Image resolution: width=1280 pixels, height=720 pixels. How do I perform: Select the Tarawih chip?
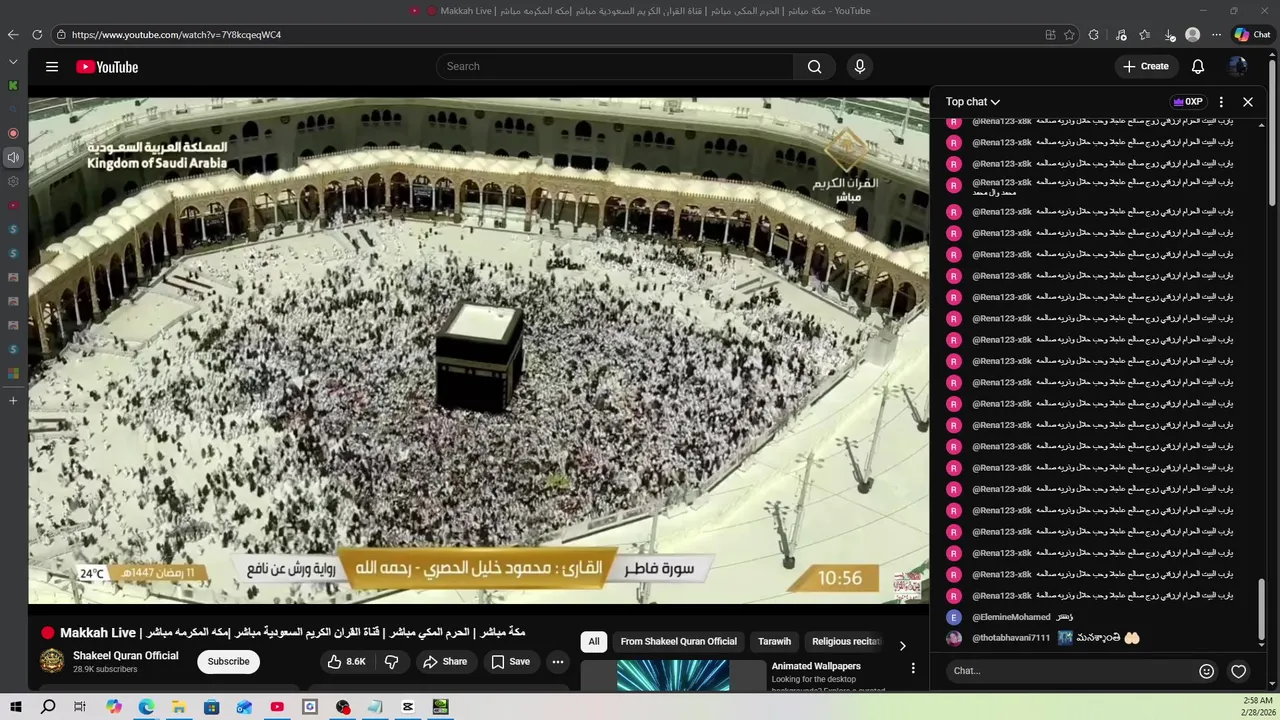(774, 641)
